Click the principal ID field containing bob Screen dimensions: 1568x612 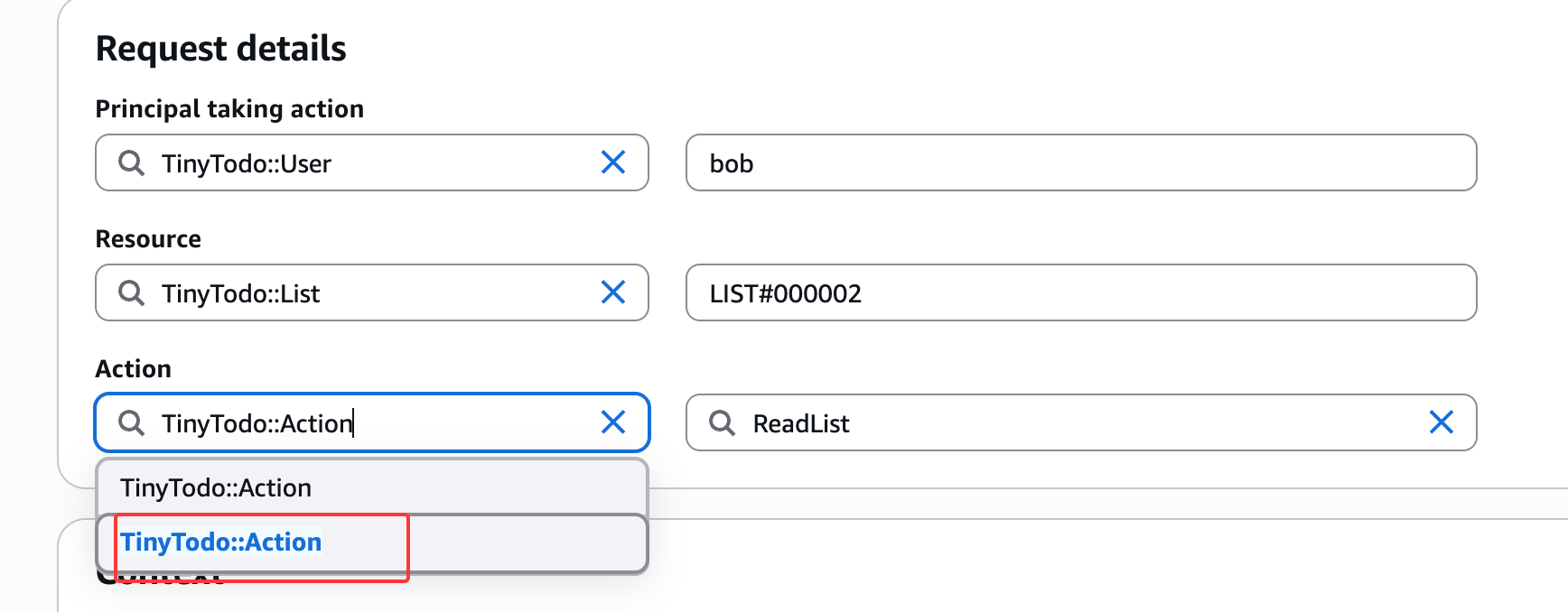[1080, 163]
